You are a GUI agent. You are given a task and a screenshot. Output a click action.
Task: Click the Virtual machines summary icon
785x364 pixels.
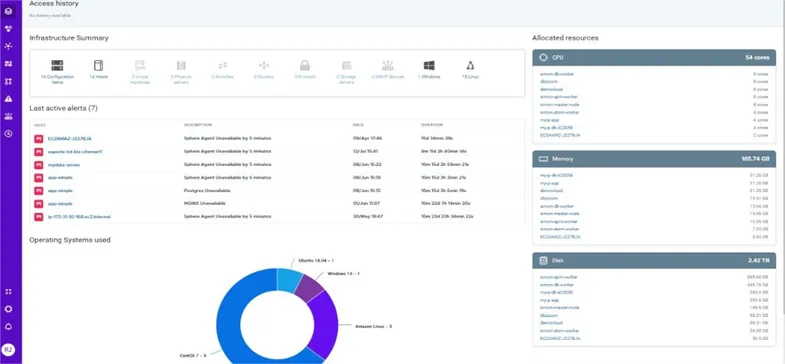140,66
